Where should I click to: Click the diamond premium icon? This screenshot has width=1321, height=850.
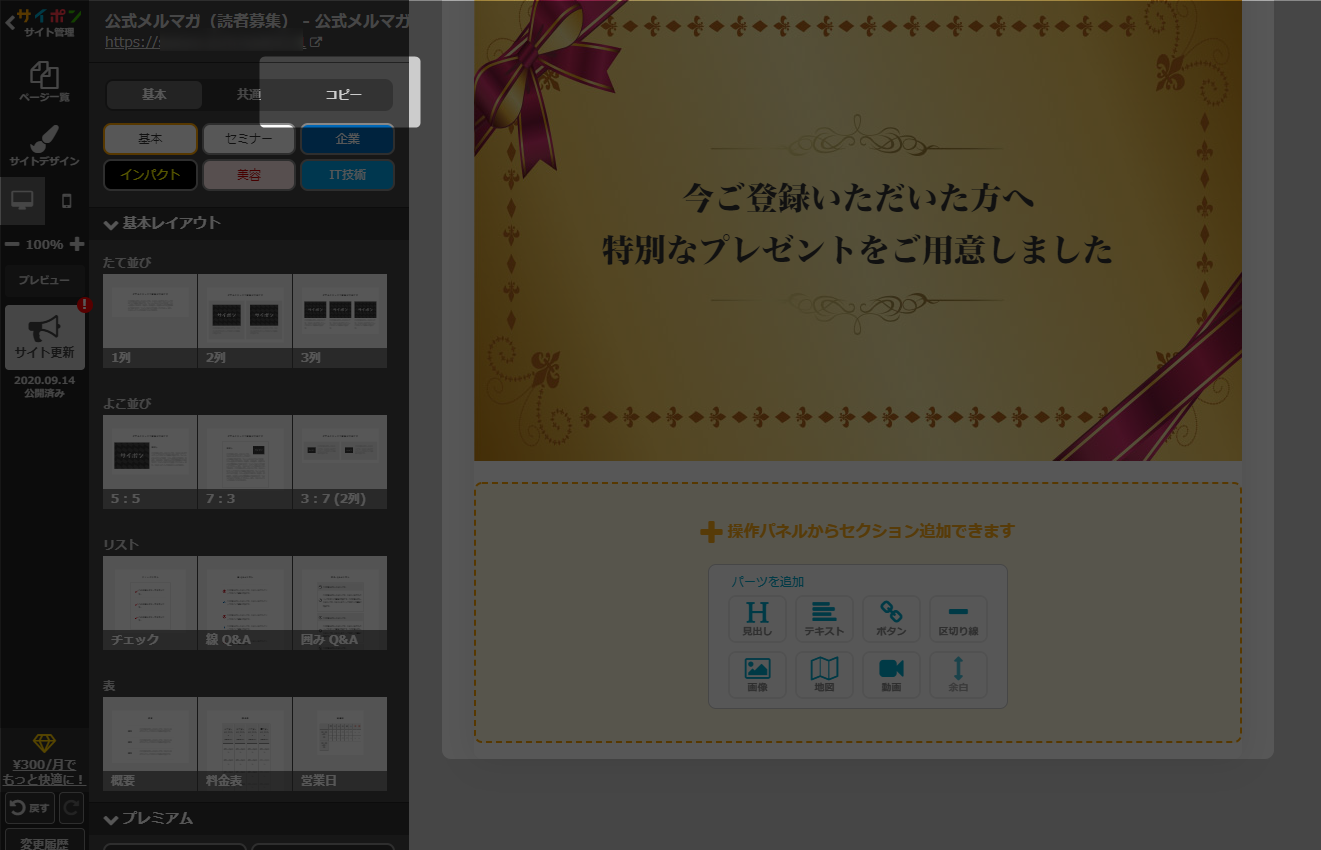44,743
